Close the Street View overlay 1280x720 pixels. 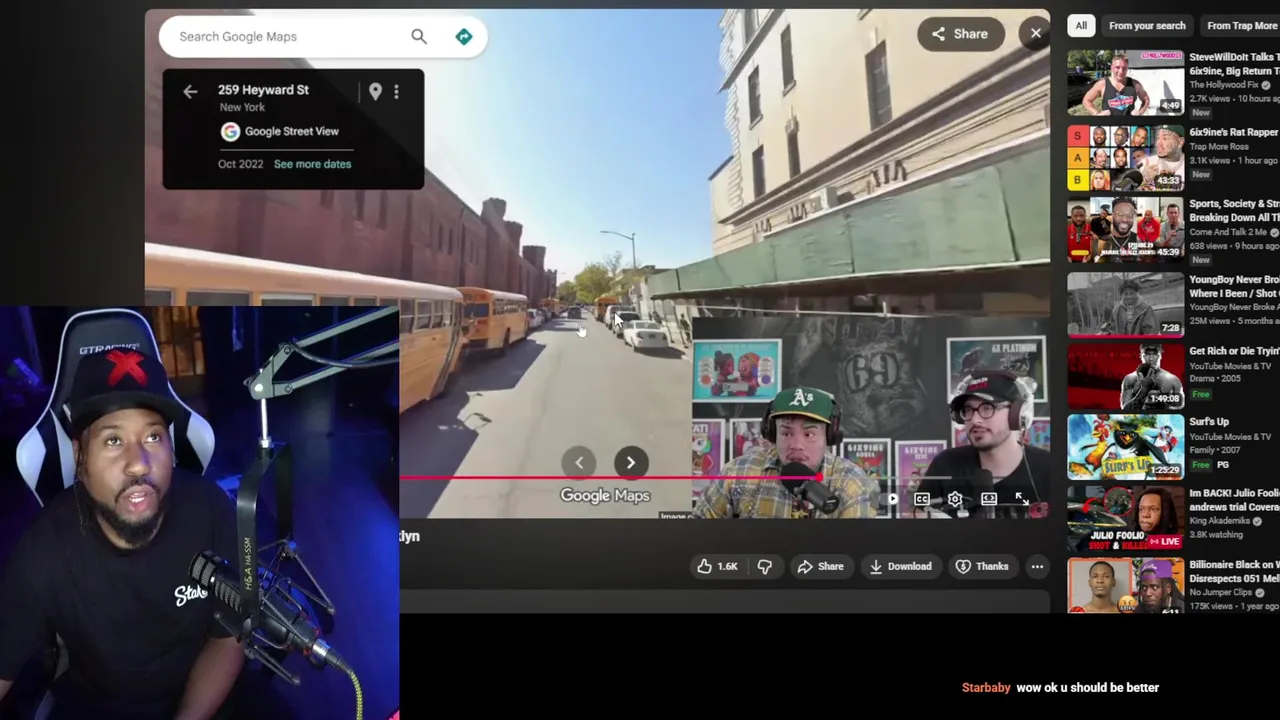(x=1036, y=34)
